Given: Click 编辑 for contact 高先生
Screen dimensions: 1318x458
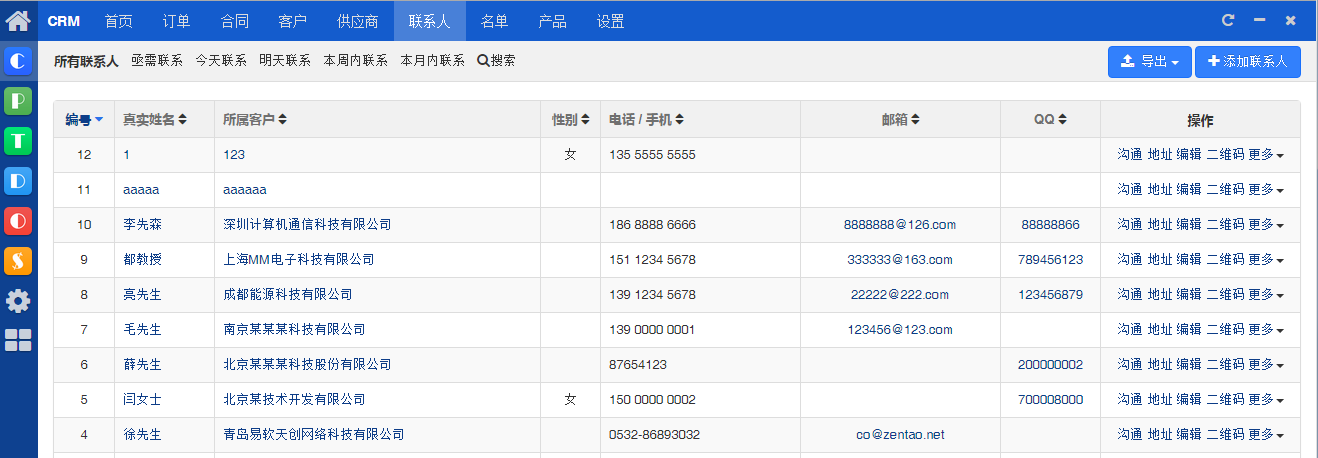Looking at the screenshot, I should point(1189,295).
